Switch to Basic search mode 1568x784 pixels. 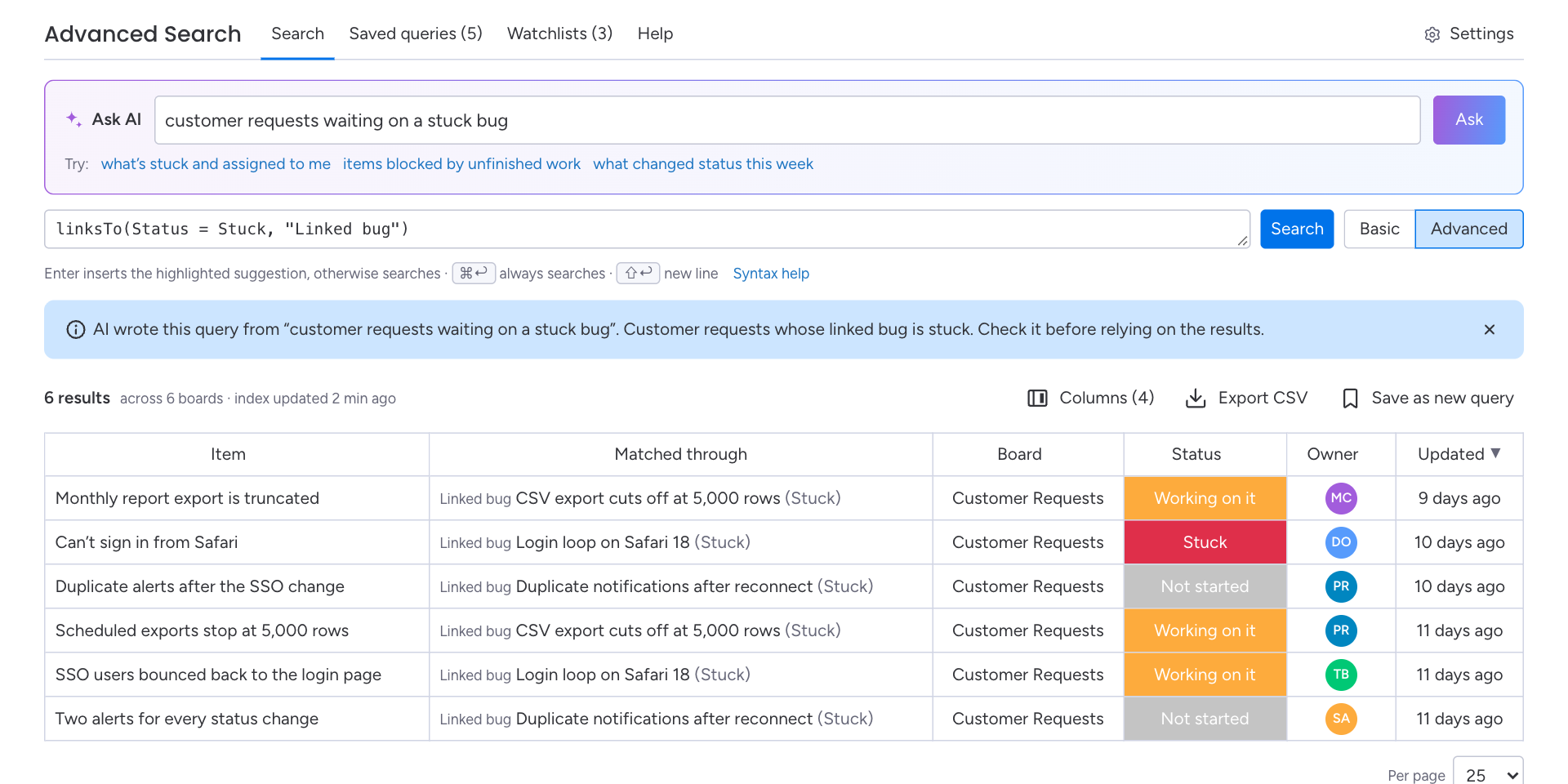point(1379,229)
